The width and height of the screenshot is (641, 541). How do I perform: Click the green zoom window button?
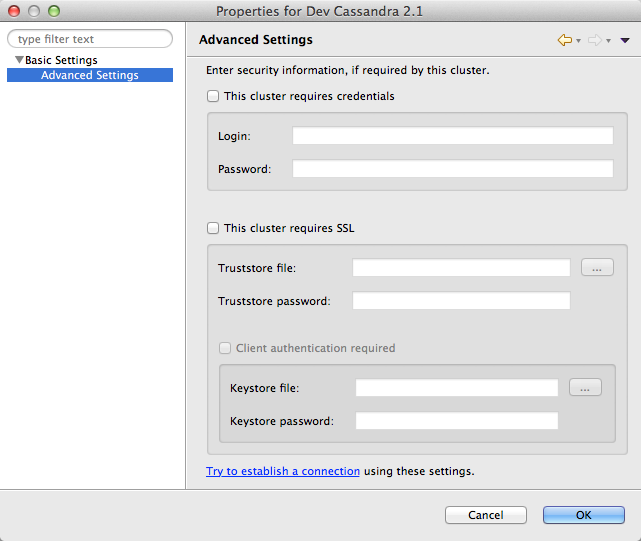(x=54, y=11)
